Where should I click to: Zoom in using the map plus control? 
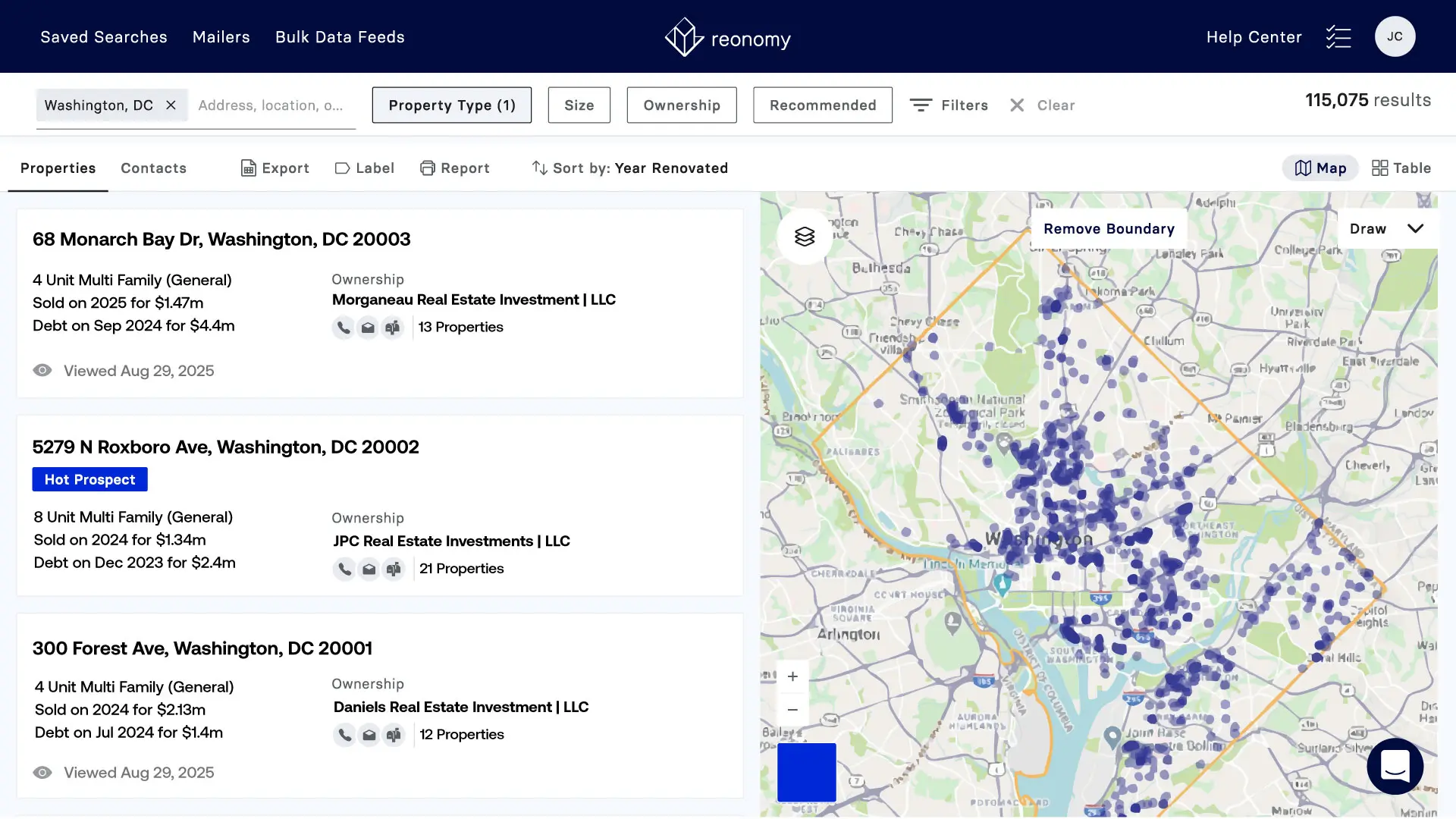792,676
